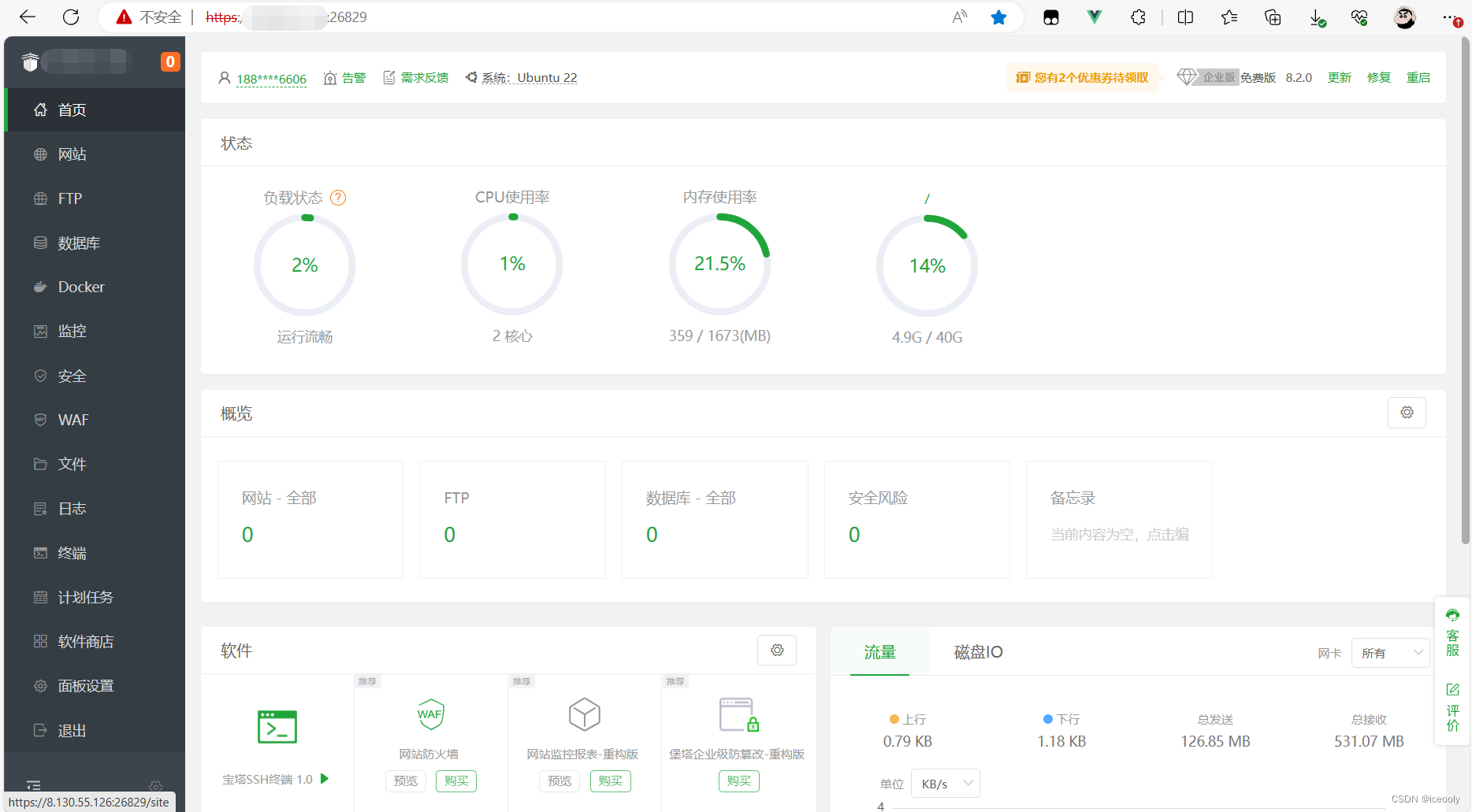
Task: Open the 需求反馈 feedback link
Action: (x=415, y=77)
